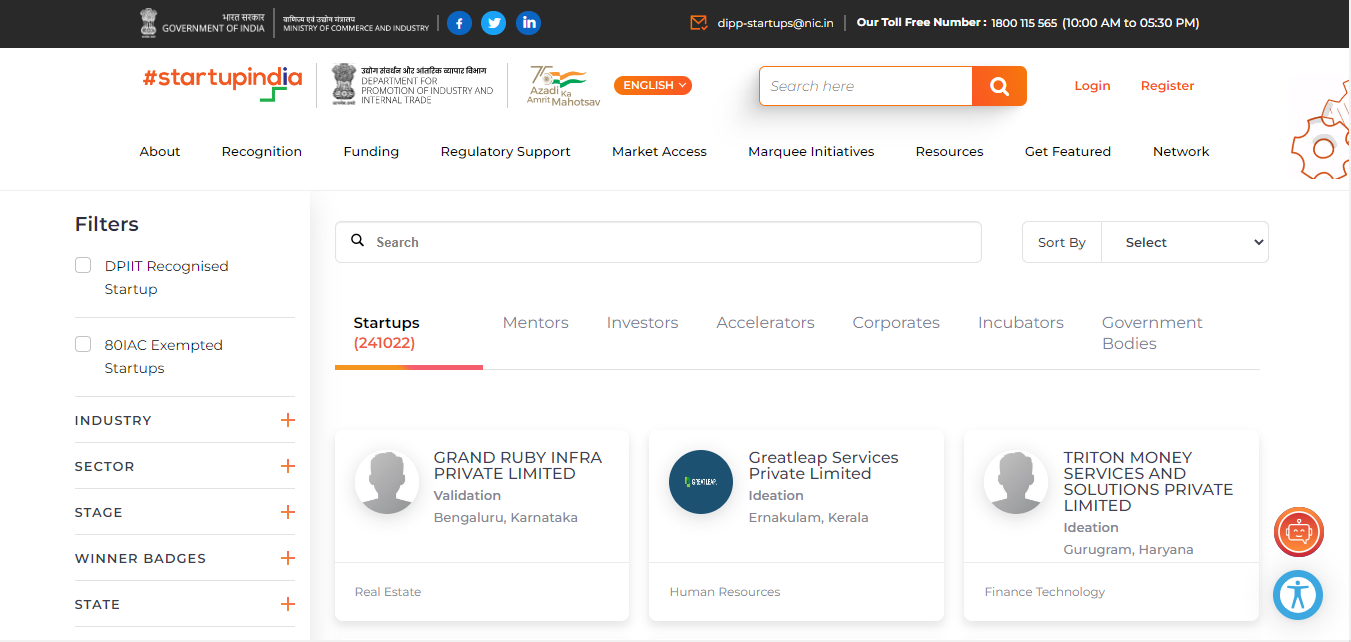Screen dimensions: 1351x642
Task: Click the email envelope icon for dipp-startups
Action: (x=697, y=22)
